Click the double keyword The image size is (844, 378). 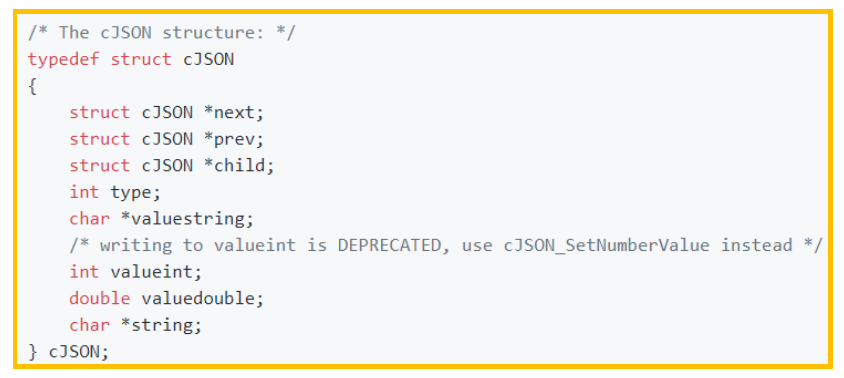click(100, 298)
